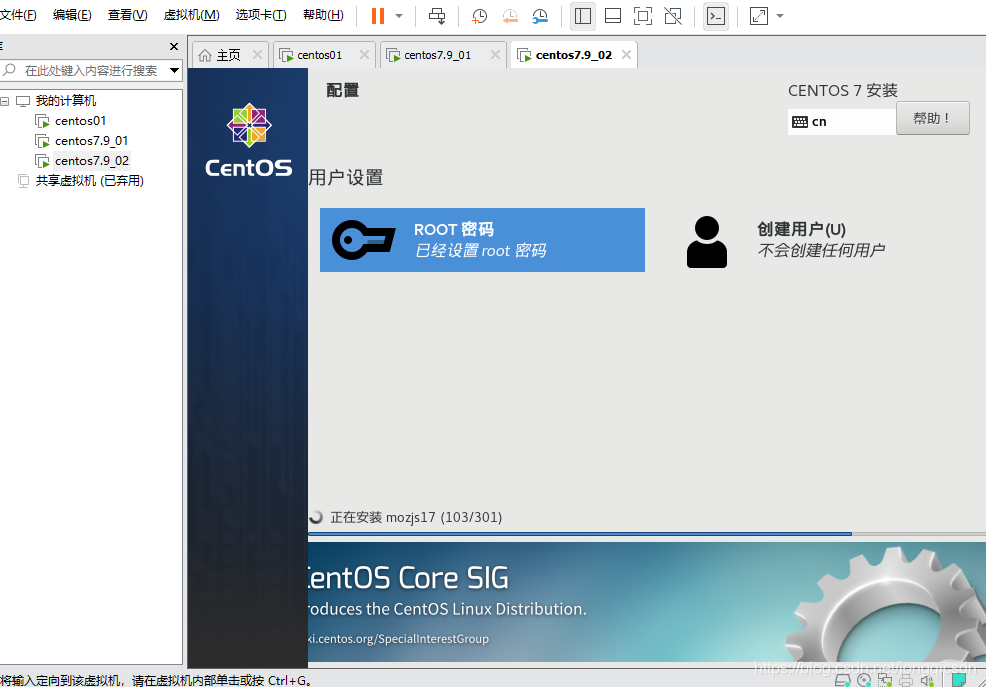Close the centos01 tab
This screenshot has width=986, height=687.
364,55
